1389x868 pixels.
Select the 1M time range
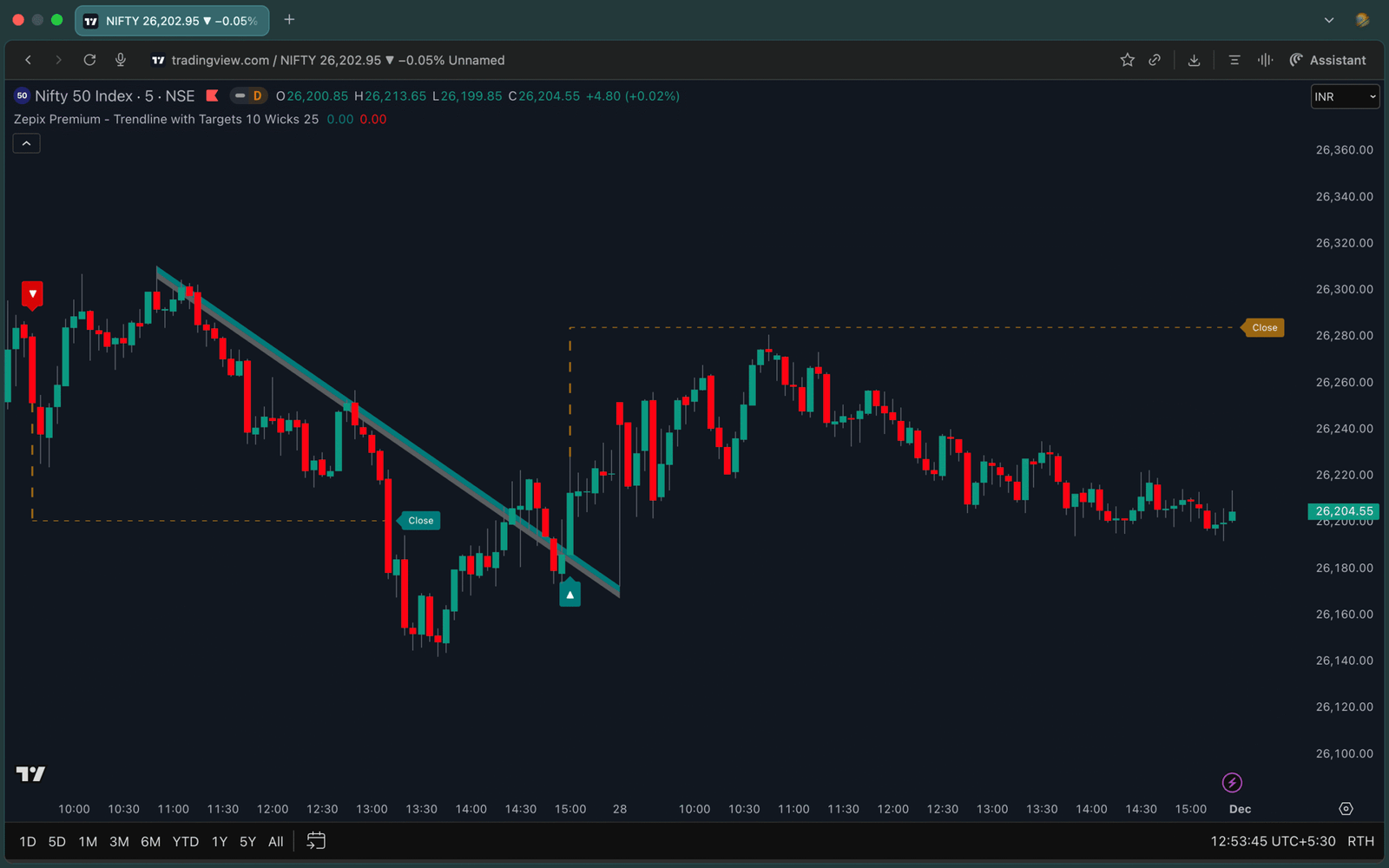pos(88,841)
